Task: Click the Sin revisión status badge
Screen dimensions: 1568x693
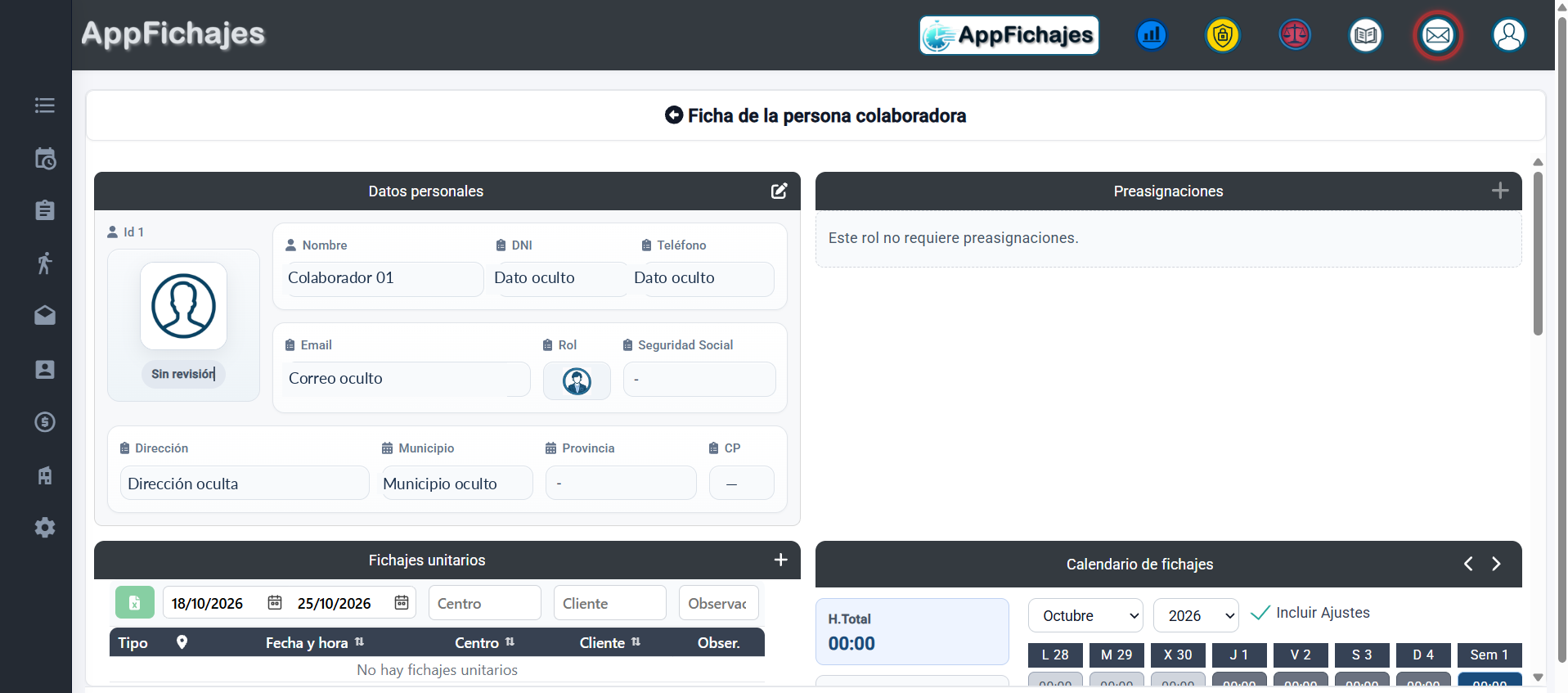Action: tap(183, 374)
